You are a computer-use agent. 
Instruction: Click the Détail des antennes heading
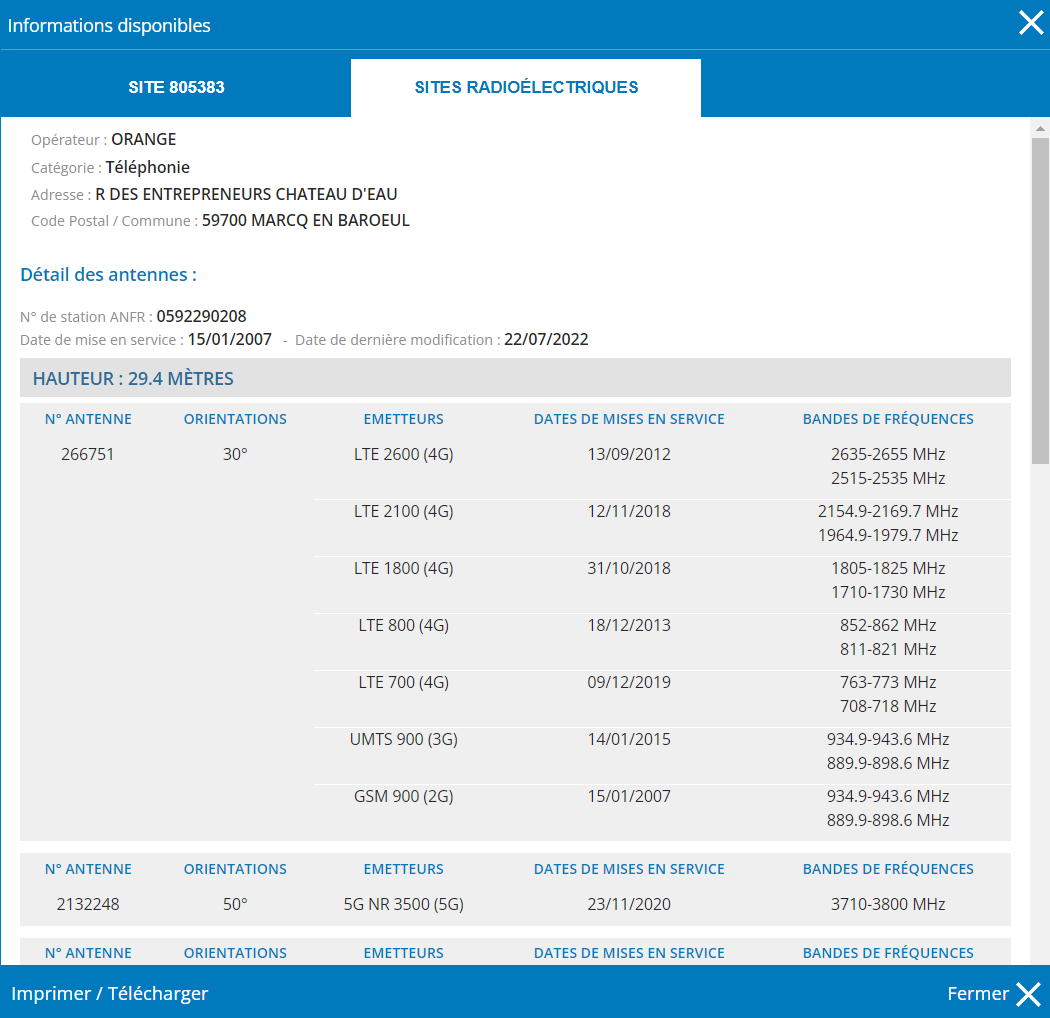coord(108,274)
